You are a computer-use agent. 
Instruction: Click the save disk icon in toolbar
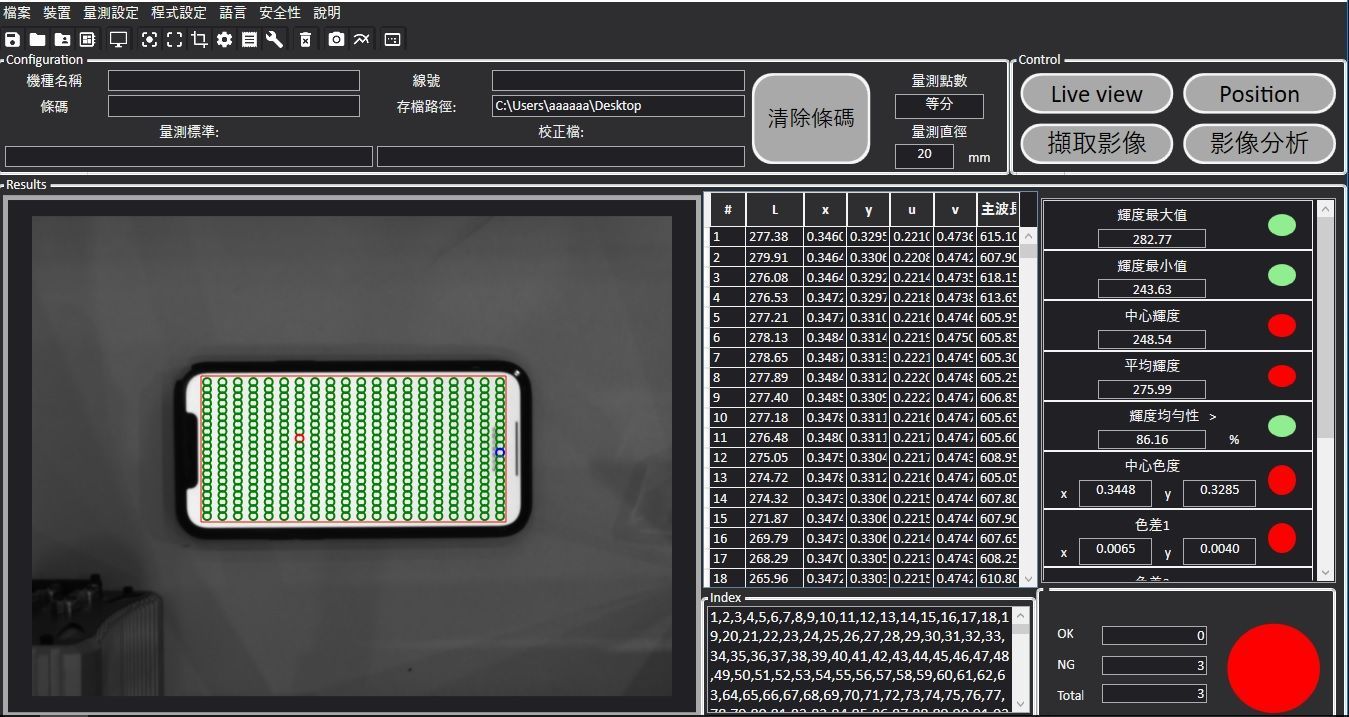coord(12,39)
